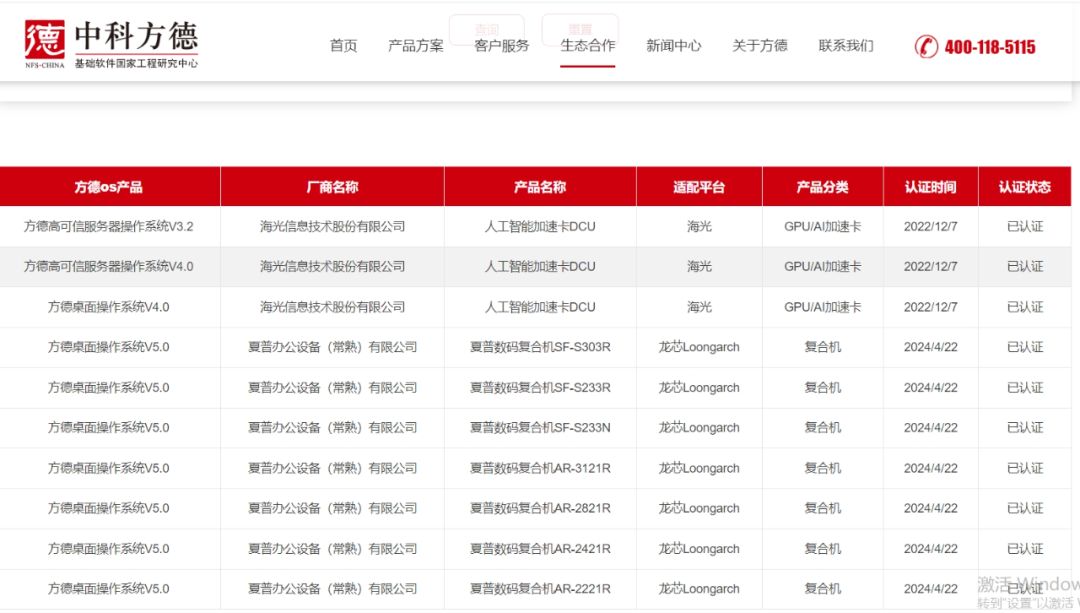This screenshot has width=1080, height=613.
Task: Click the 适配平台 column header
Action: [x=699, y=187]
